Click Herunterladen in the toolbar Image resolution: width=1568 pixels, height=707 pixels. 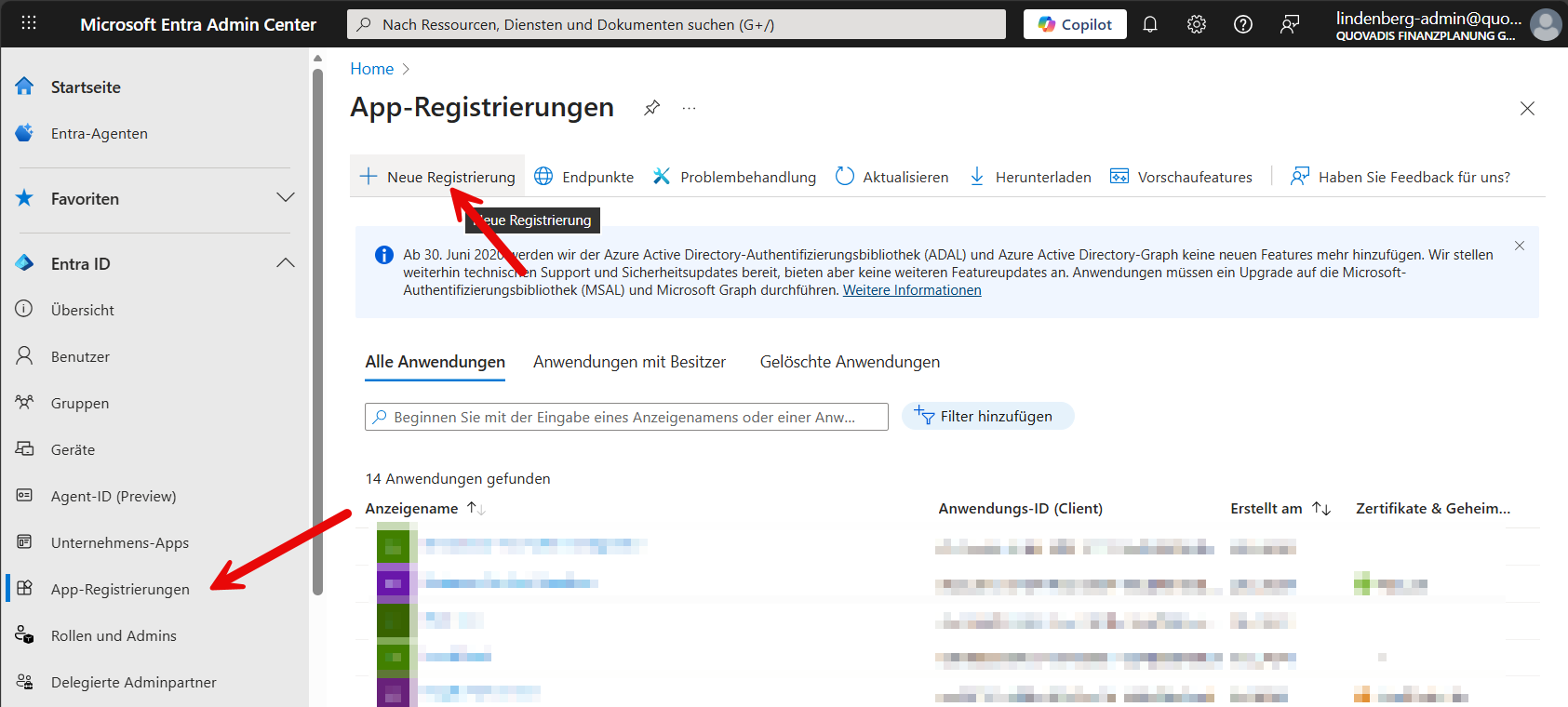click(1029, 177)
